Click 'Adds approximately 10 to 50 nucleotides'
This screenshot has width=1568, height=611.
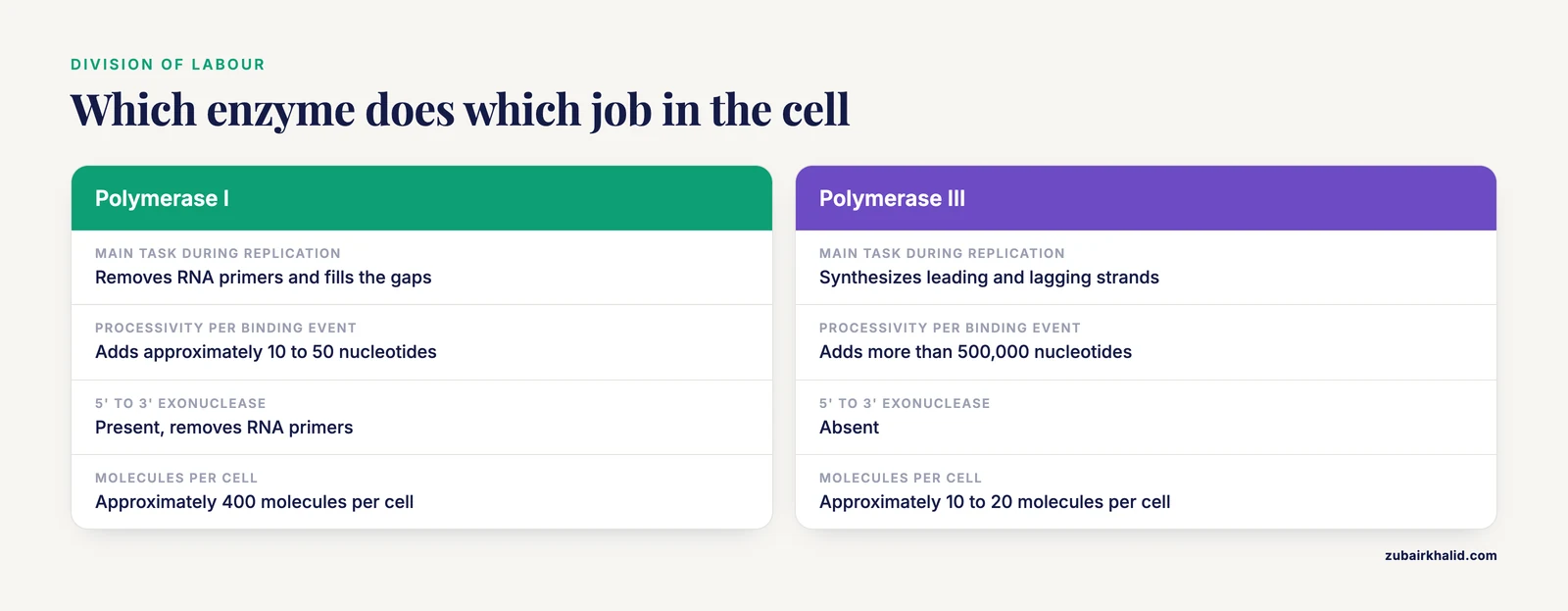point(266,352)
